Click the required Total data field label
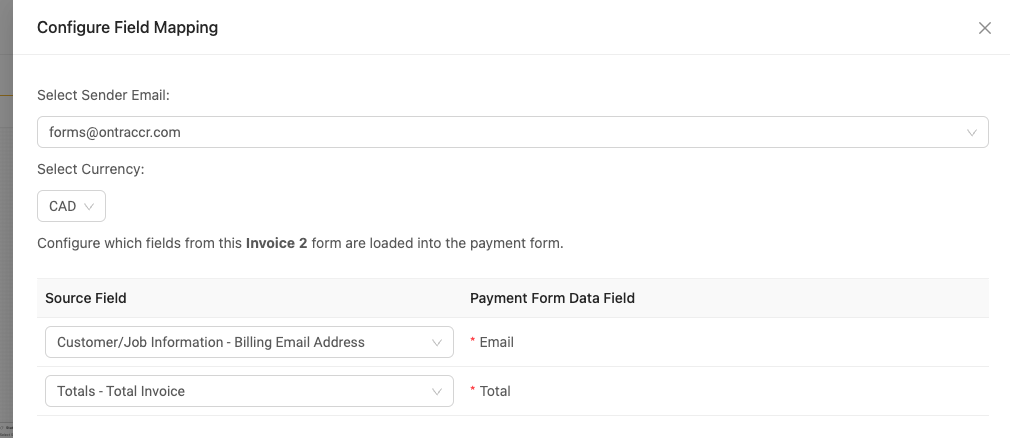 tap(495, 391)
